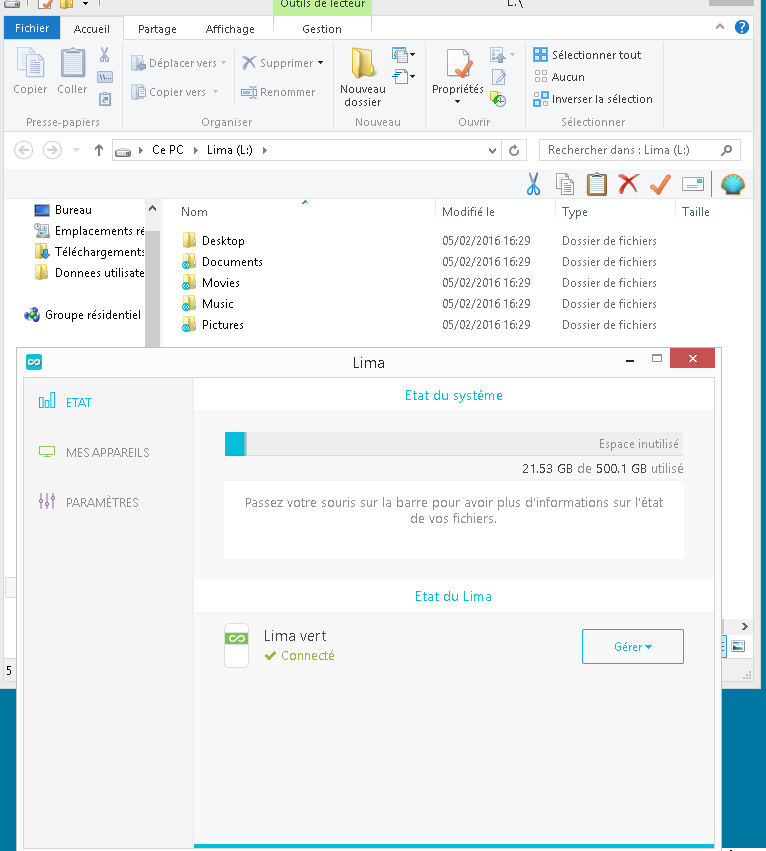Screen dimensions: 766x851
Task: Click the history icon in Ouvrir group
Action: tap(498, 99)
